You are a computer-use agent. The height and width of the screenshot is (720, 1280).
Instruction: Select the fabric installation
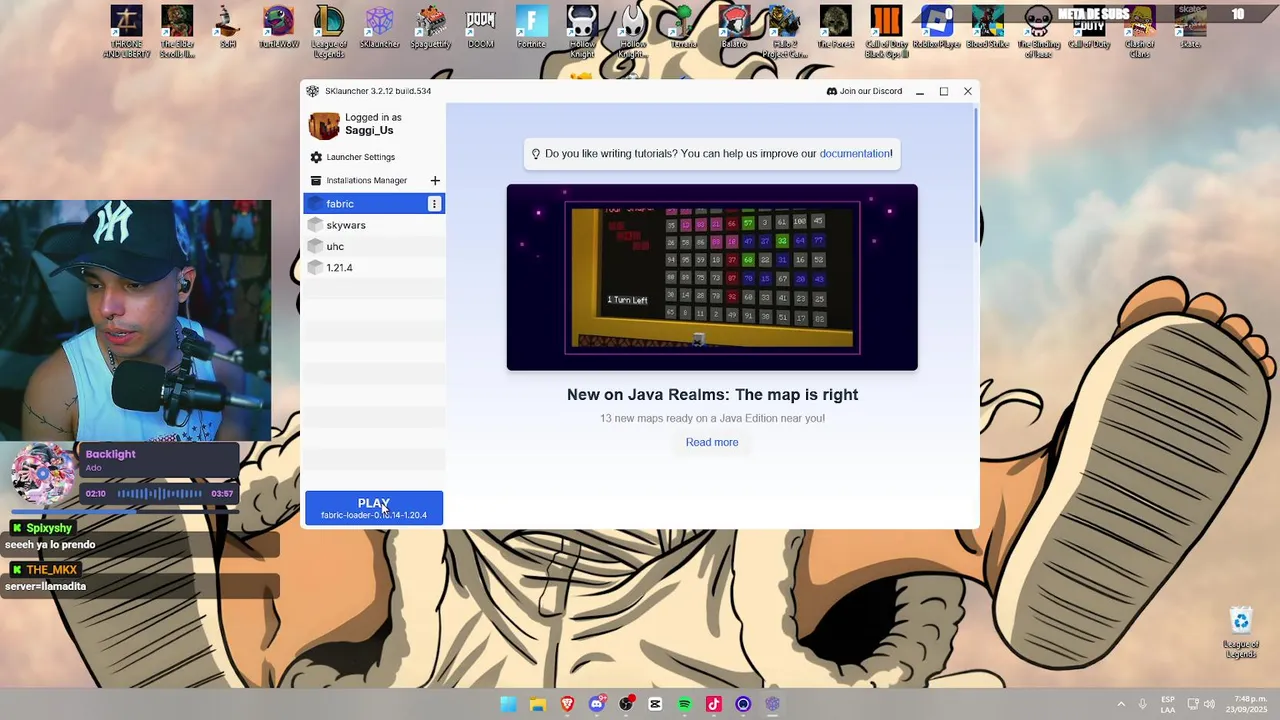click(373, 204)
